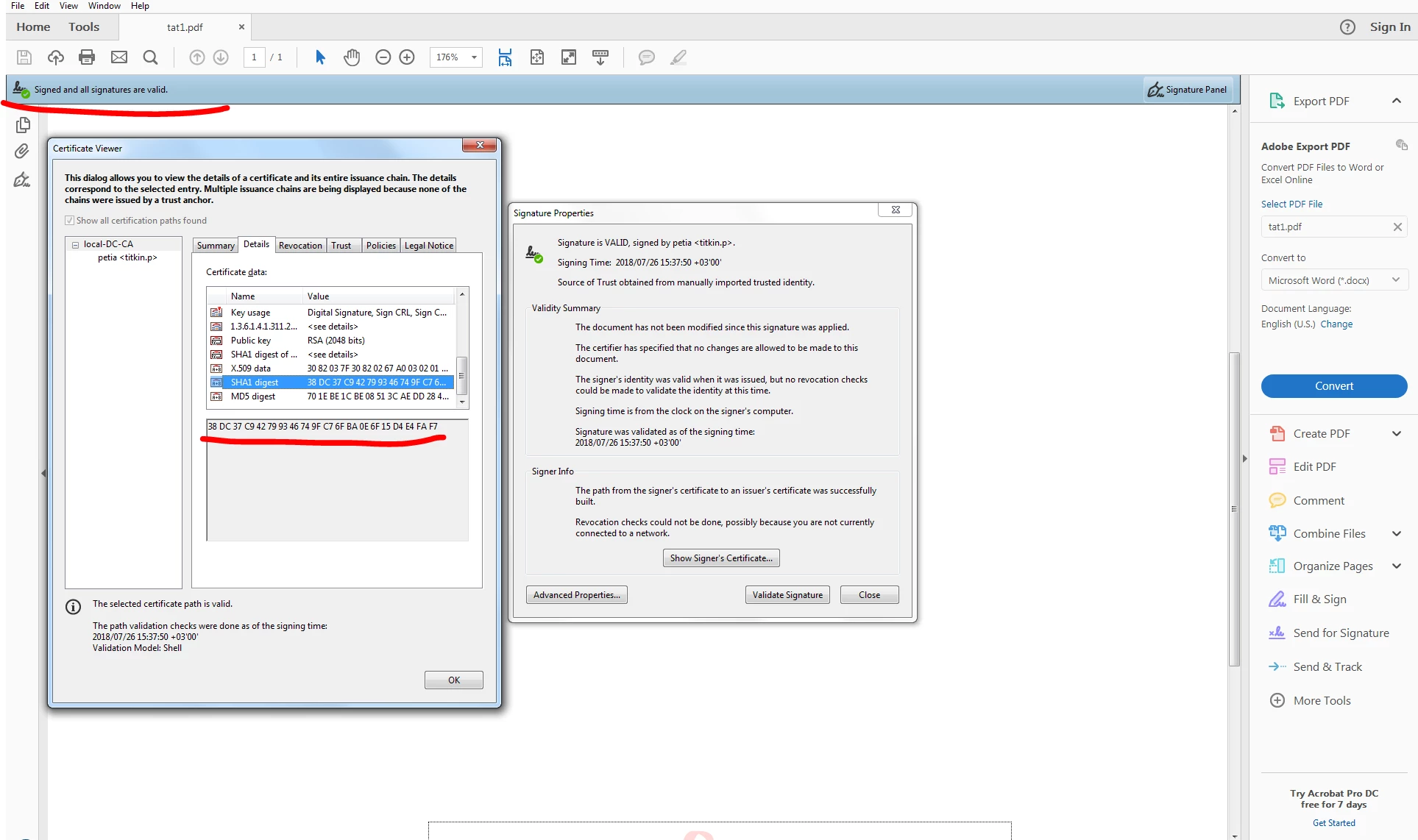Screen dimensions: 1418x840
Task: Open the Signature Panel
Action: pyautogui.click(x=1188, y=90)
